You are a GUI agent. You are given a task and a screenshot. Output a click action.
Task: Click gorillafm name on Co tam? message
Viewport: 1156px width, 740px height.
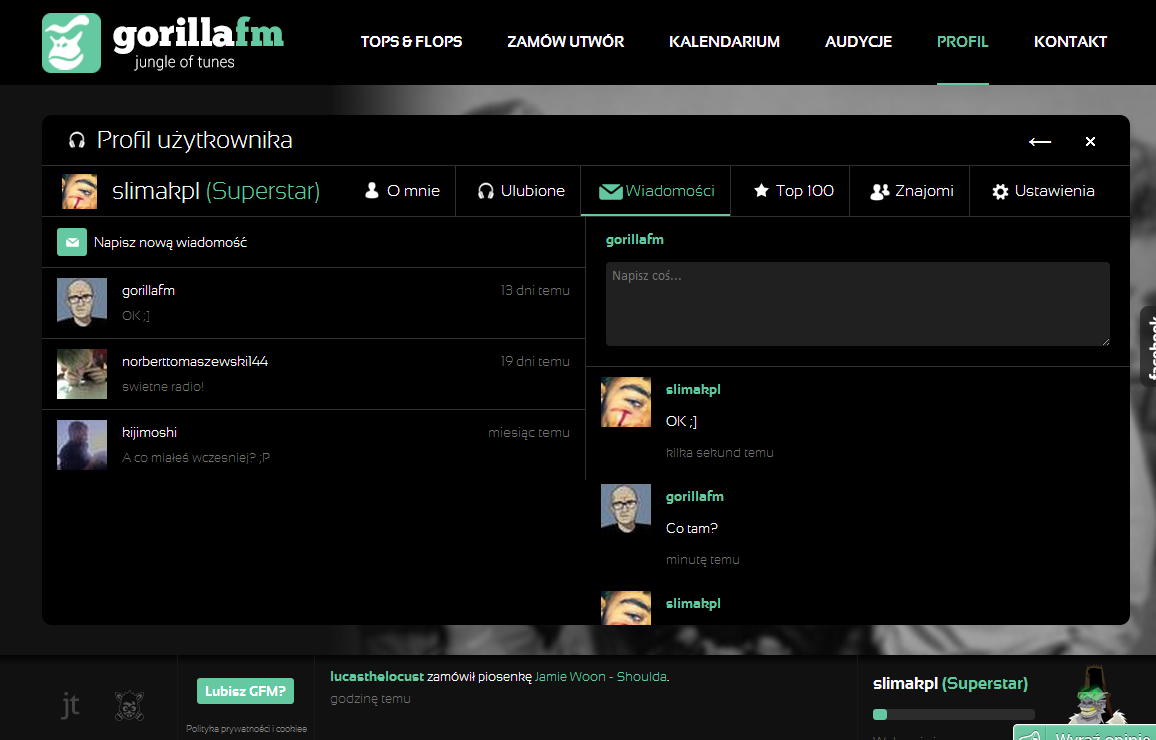(x=694, y=496)
